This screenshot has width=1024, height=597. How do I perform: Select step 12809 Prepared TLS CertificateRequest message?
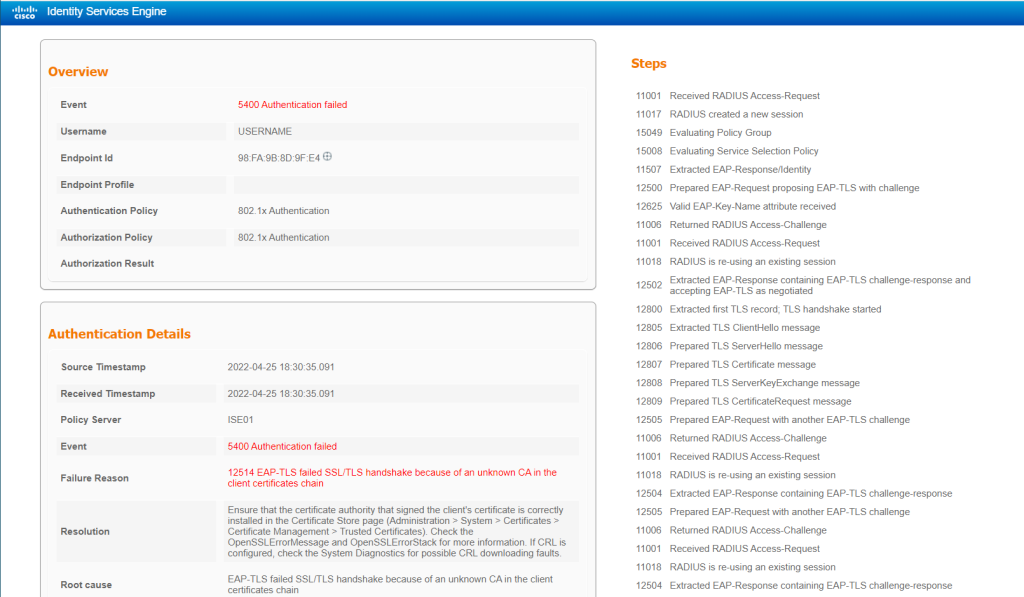click(x=744, y=401)
